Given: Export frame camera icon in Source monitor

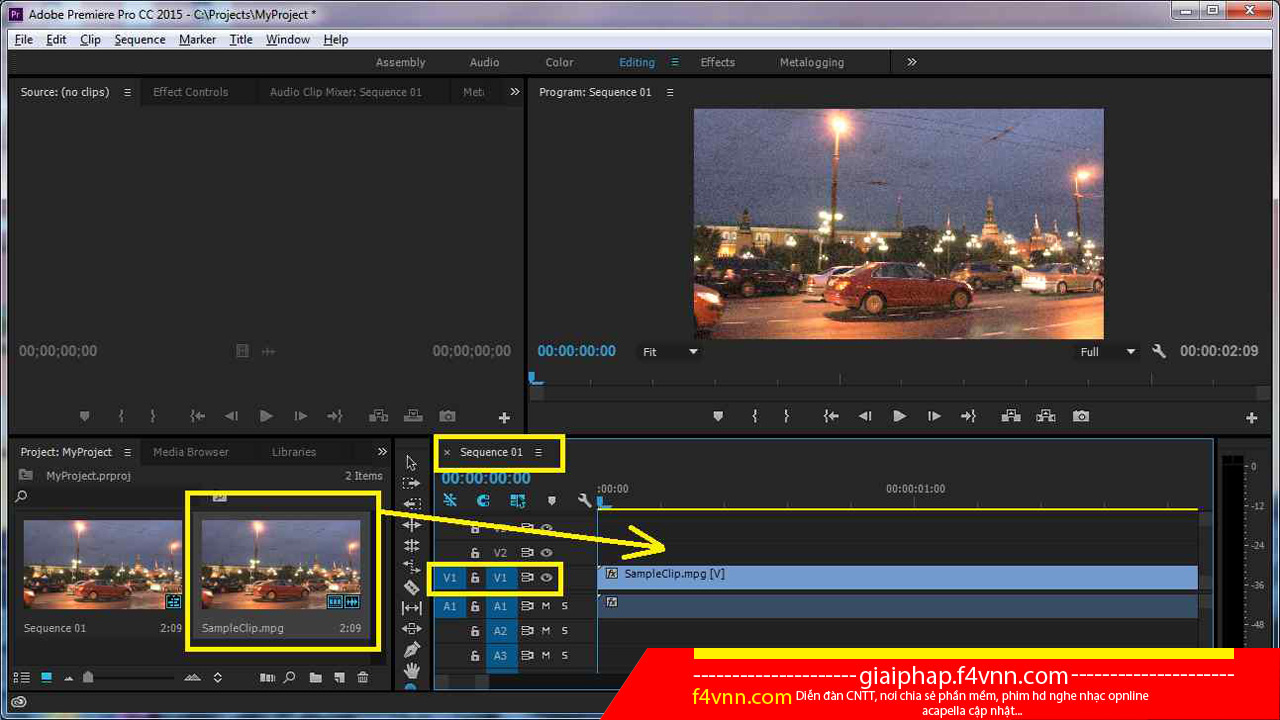Looking at the screenshot, I should coord(447,416).
